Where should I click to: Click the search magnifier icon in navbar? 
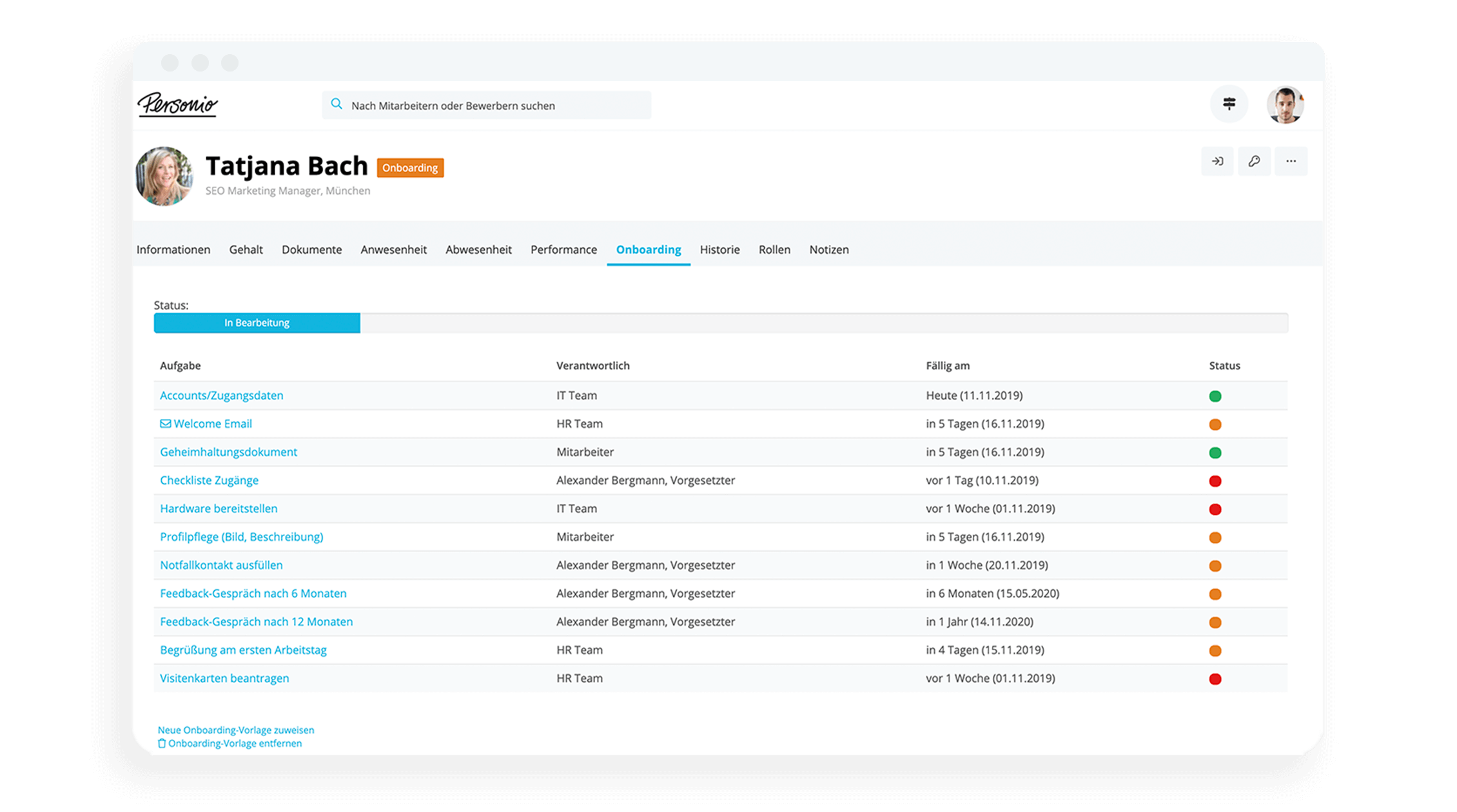pos(337,104)
